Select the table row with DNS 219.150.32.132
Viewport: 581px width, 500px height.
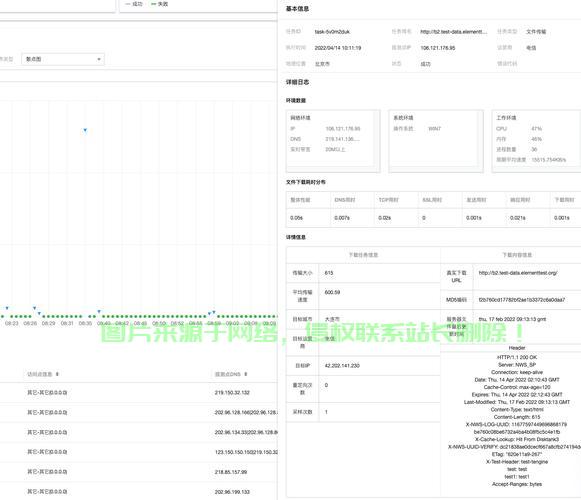(139, 393)
